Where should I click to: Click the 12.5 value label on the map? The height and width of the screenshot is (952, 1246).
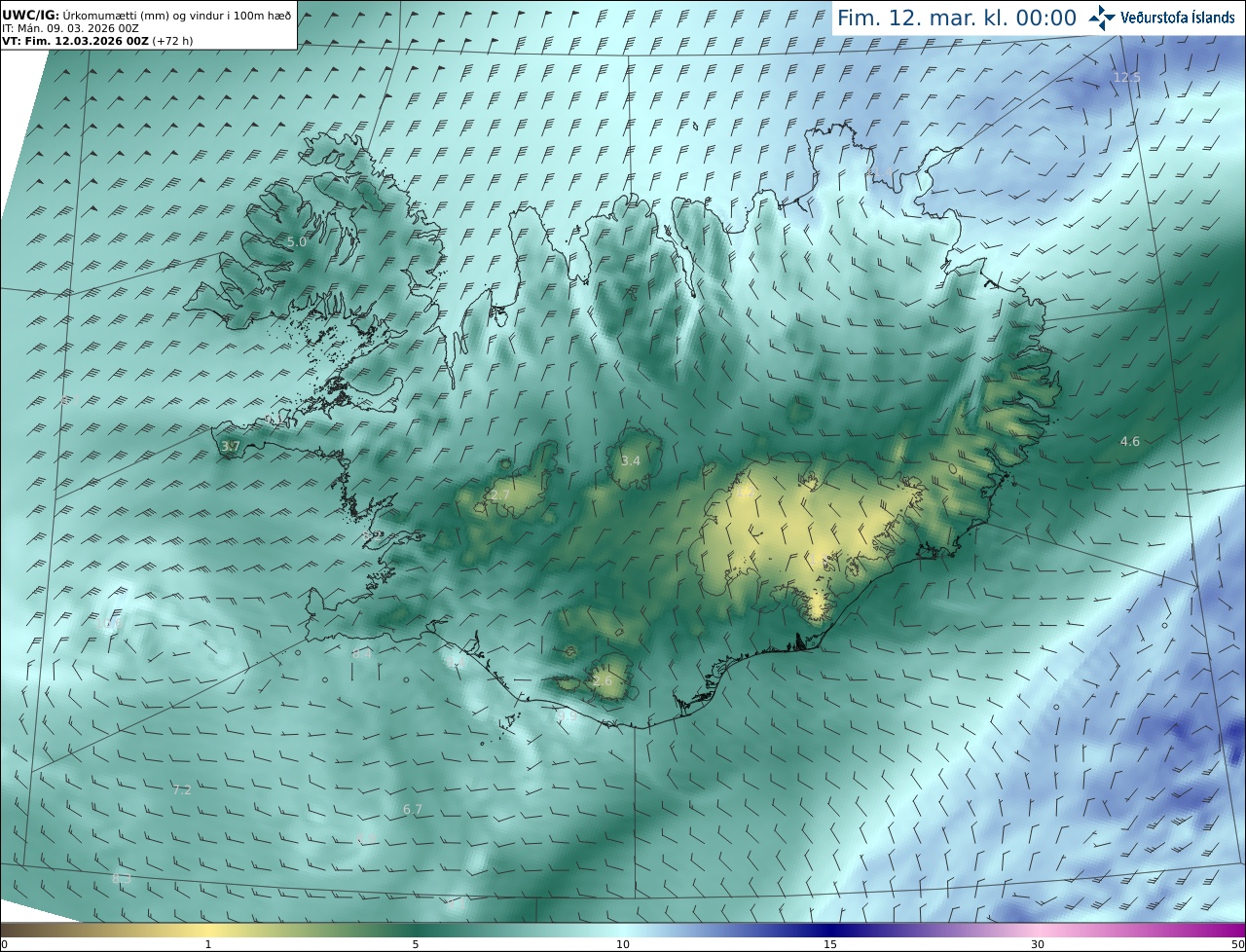(x=1126, y=77)
